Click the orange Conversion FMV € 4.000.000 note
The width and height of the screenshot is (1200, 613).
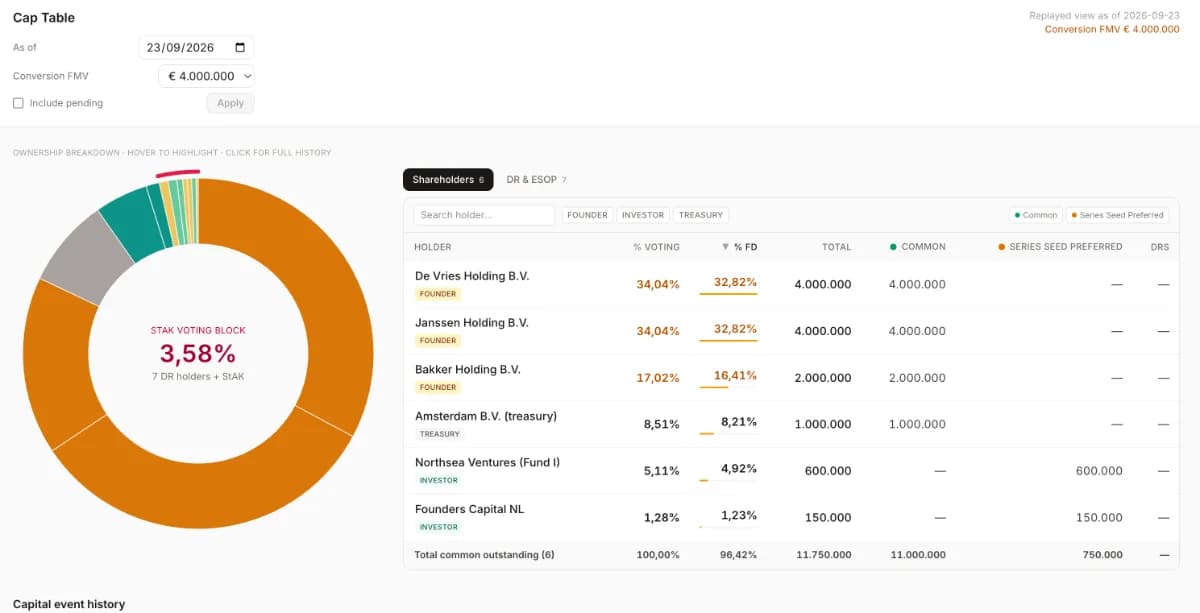coord(1112,30)
